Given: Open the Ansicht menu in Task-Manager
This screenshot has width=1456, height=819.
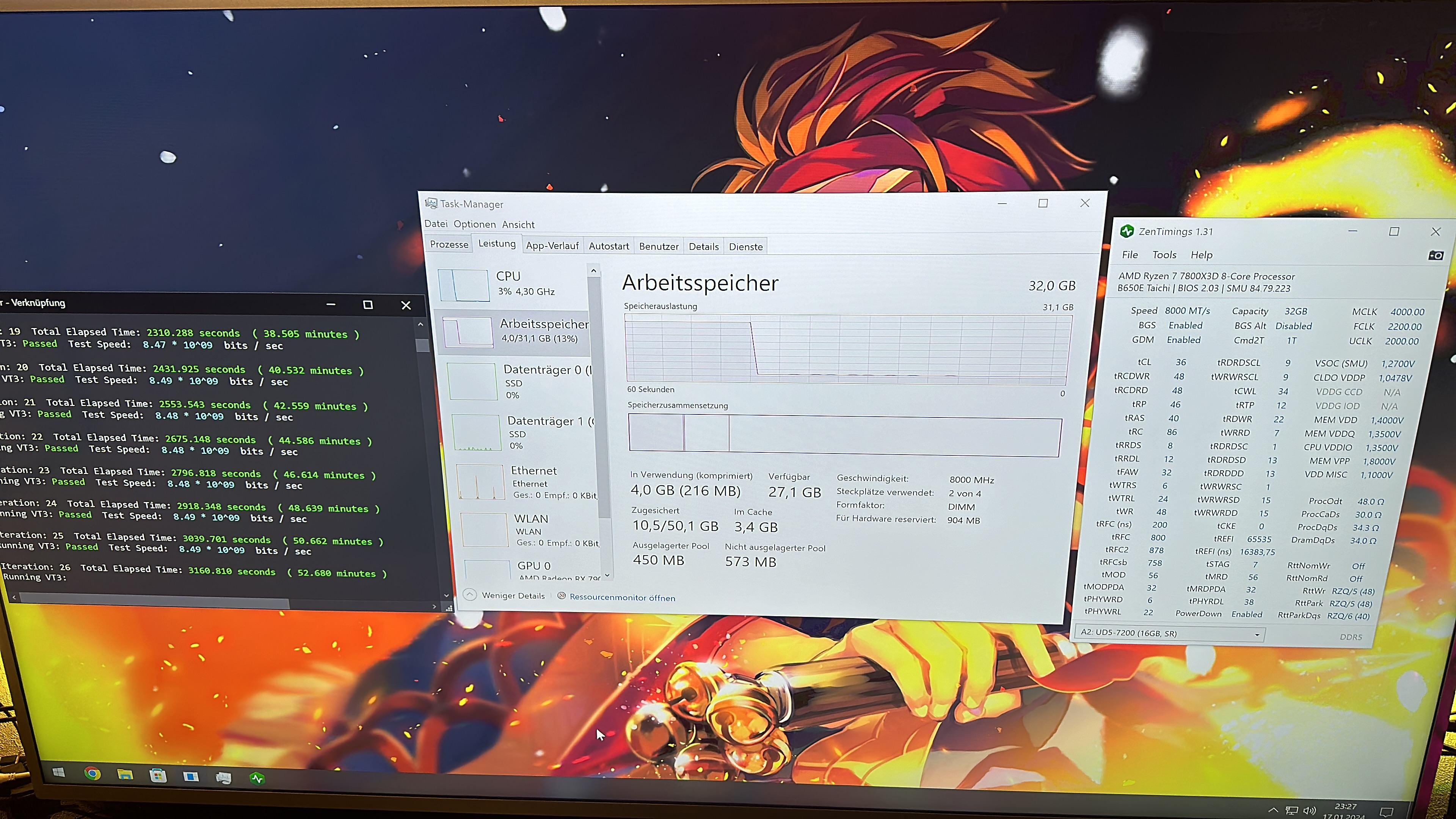Looking at the screenshot, I should pyautogui.click(x=518, y=225).
